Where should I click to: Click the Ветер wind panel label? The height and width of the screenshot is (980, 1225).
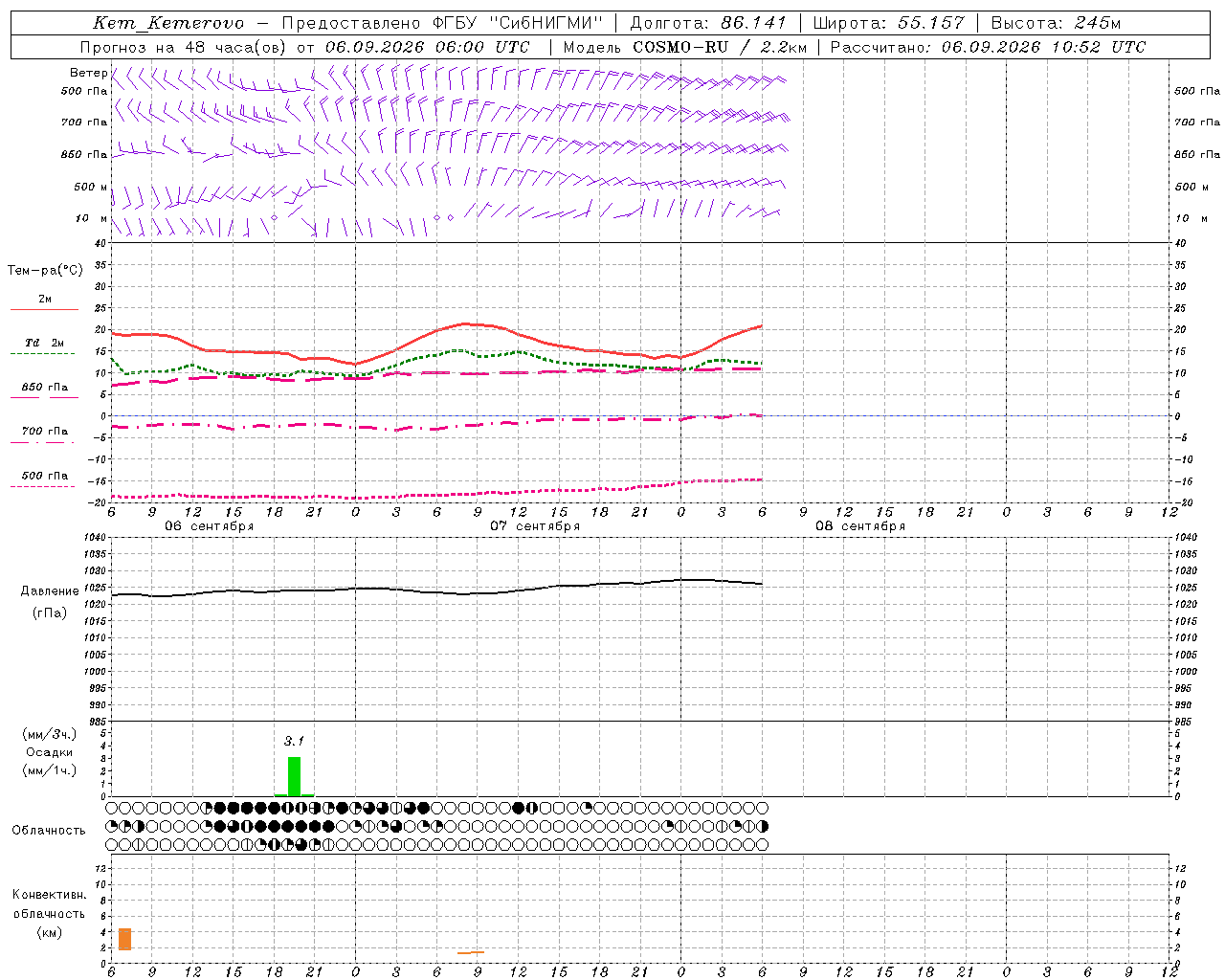pyautogui.click(x=88, y=73)
